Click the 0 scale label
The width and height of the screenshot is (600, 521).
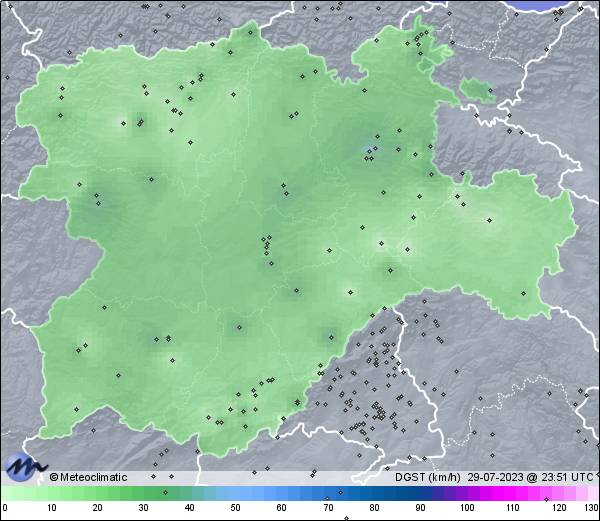tap(5, 508)
